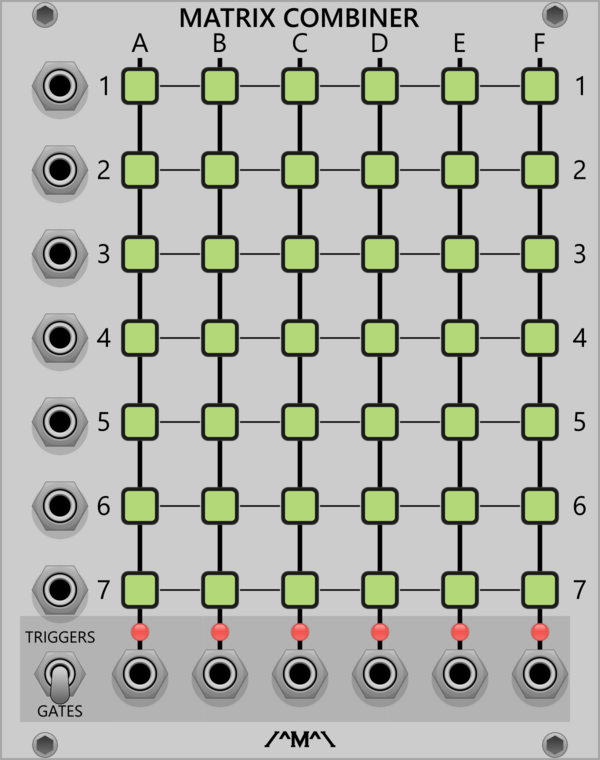The height and width of the screenshot is (760, 600).
Task: Toggle matrix button E4
Action: [460, 338]
